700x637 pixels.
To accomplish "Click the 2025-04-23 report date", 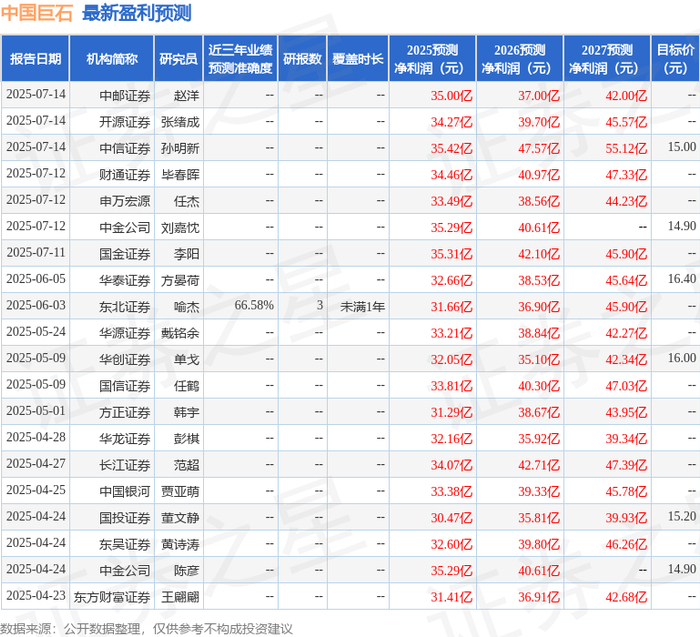I will (x=36, y=595).
